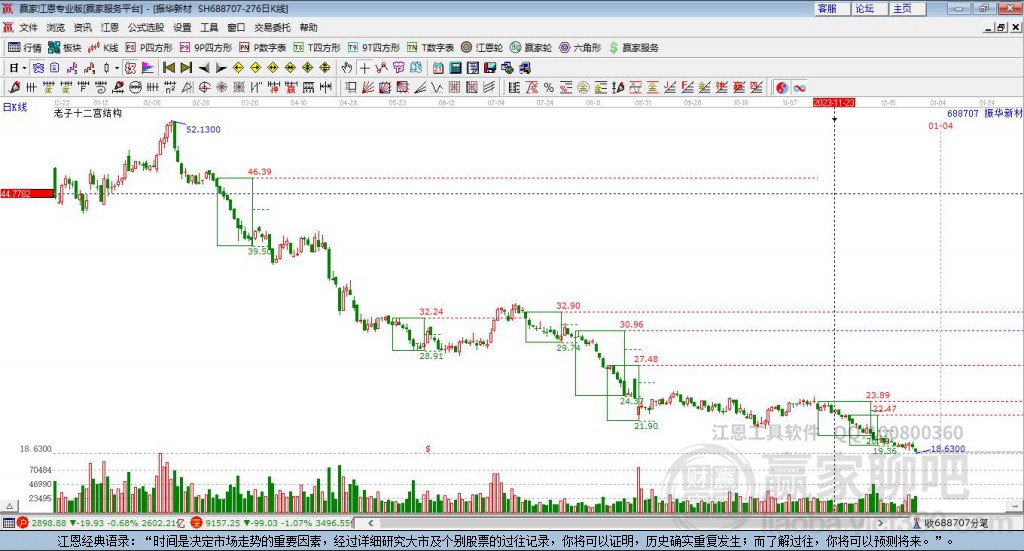Switch to the K线 chart view
The image size is (1024, 551).
coord(103,48)
